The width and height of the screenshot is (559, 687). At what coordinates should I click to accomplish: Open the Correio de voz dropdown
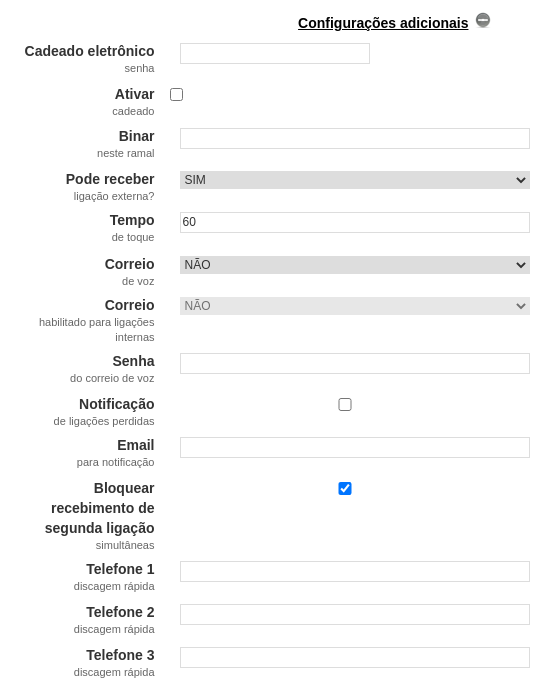point(355,265)
